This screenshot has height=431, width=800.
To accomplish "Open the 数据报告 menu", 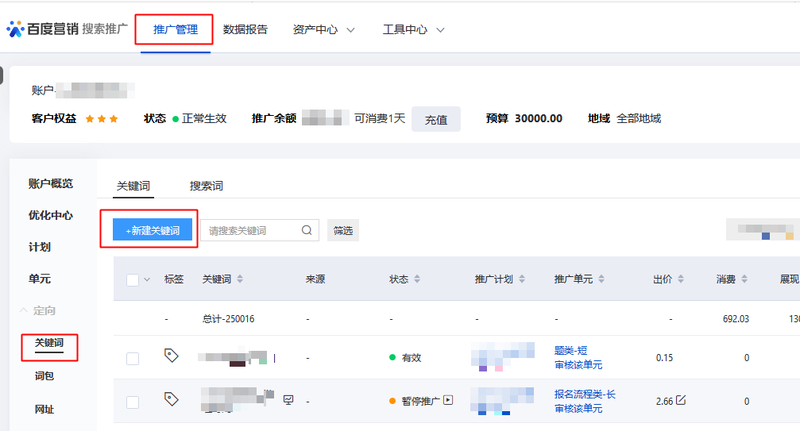I will coord(245,30).
